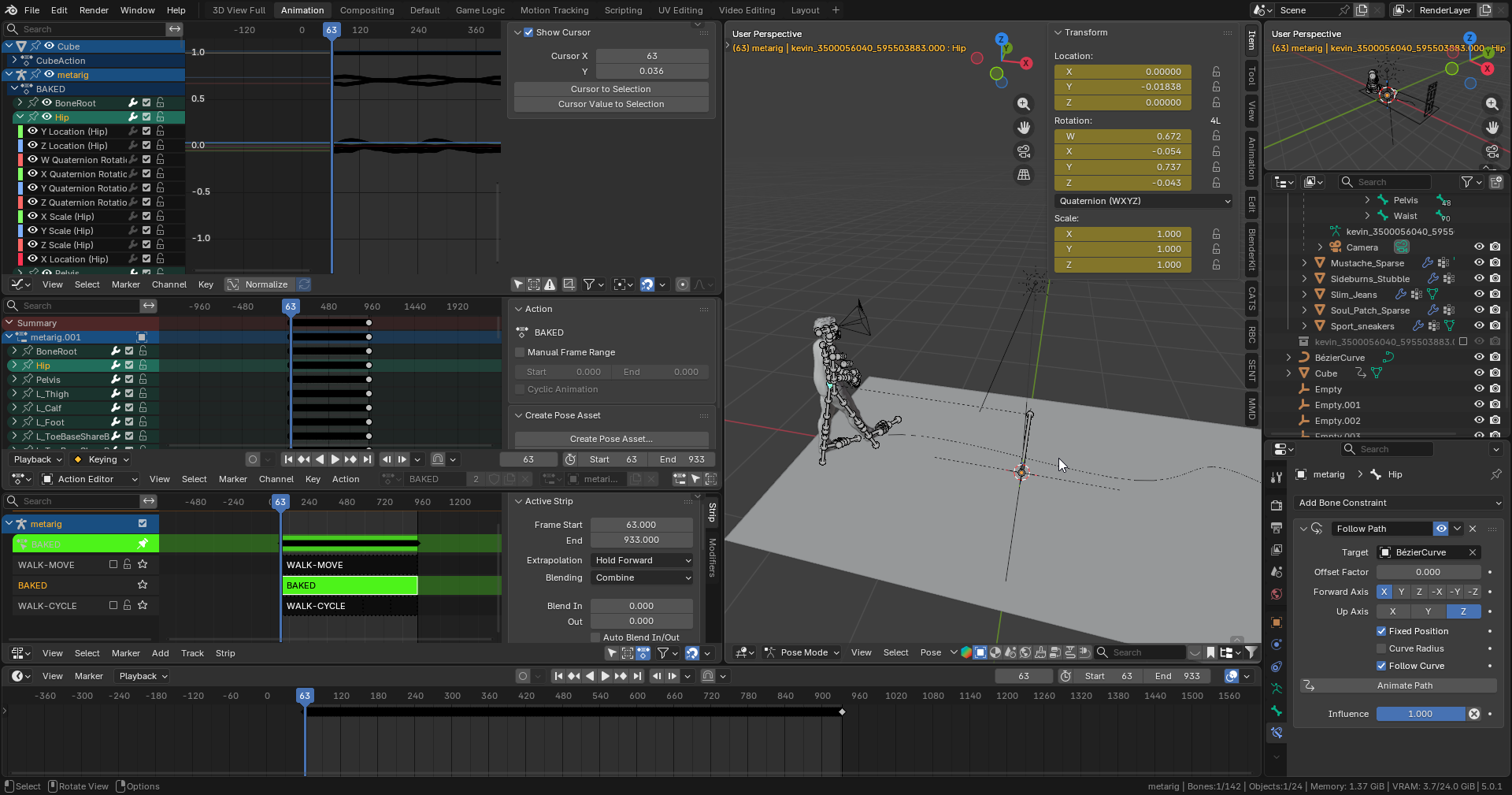
Task: Toggle auto keying record button in dope sheet
Action: coord(252,459)
